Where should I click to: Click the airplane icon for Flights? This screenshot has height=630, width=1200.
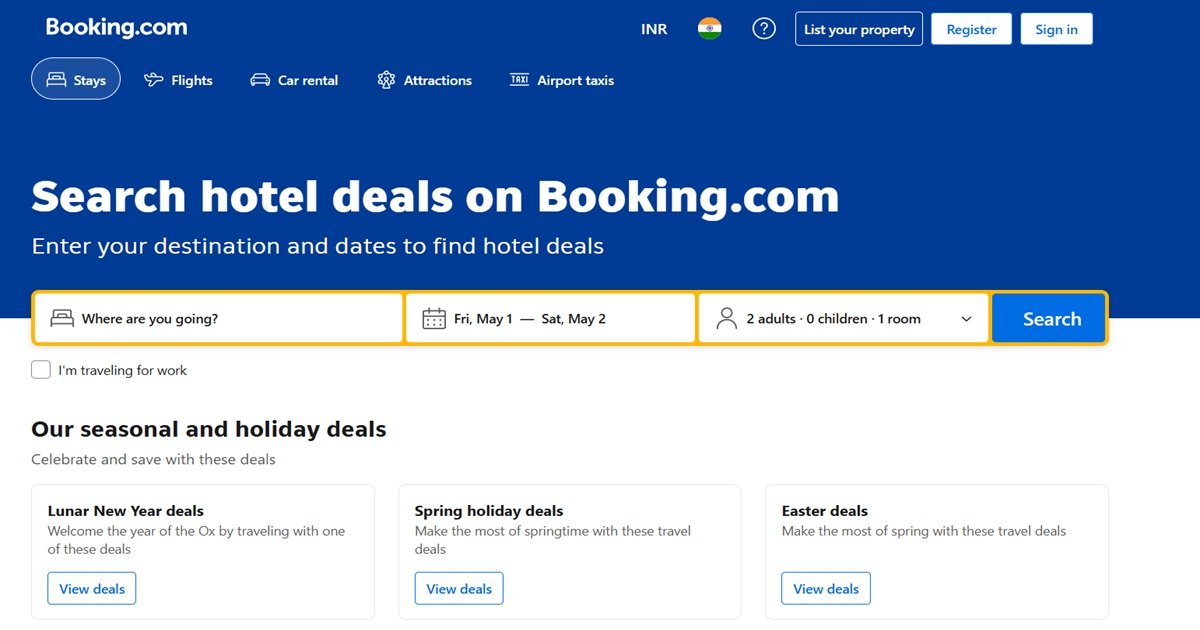point(154,80)
